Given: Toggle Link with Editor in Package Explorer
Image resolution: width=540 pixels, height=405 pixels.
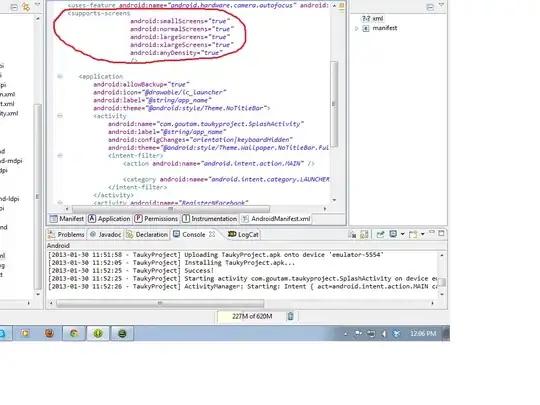Looking at the screenshot, I should click(x=26, y=7).
